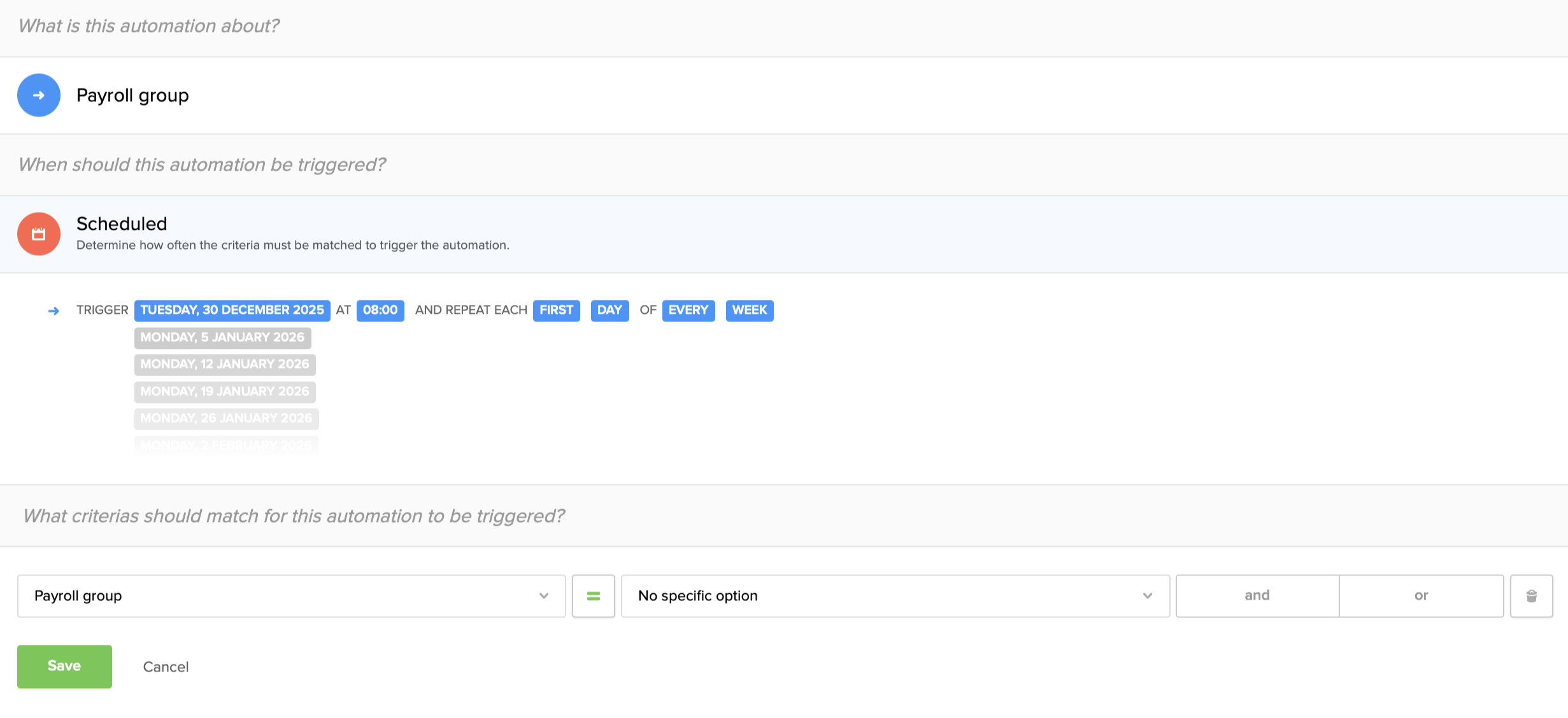The width and height of the screenshot is (1568, 718).
Task: Change the FIRST repetition pill
Action: [556, 310]
